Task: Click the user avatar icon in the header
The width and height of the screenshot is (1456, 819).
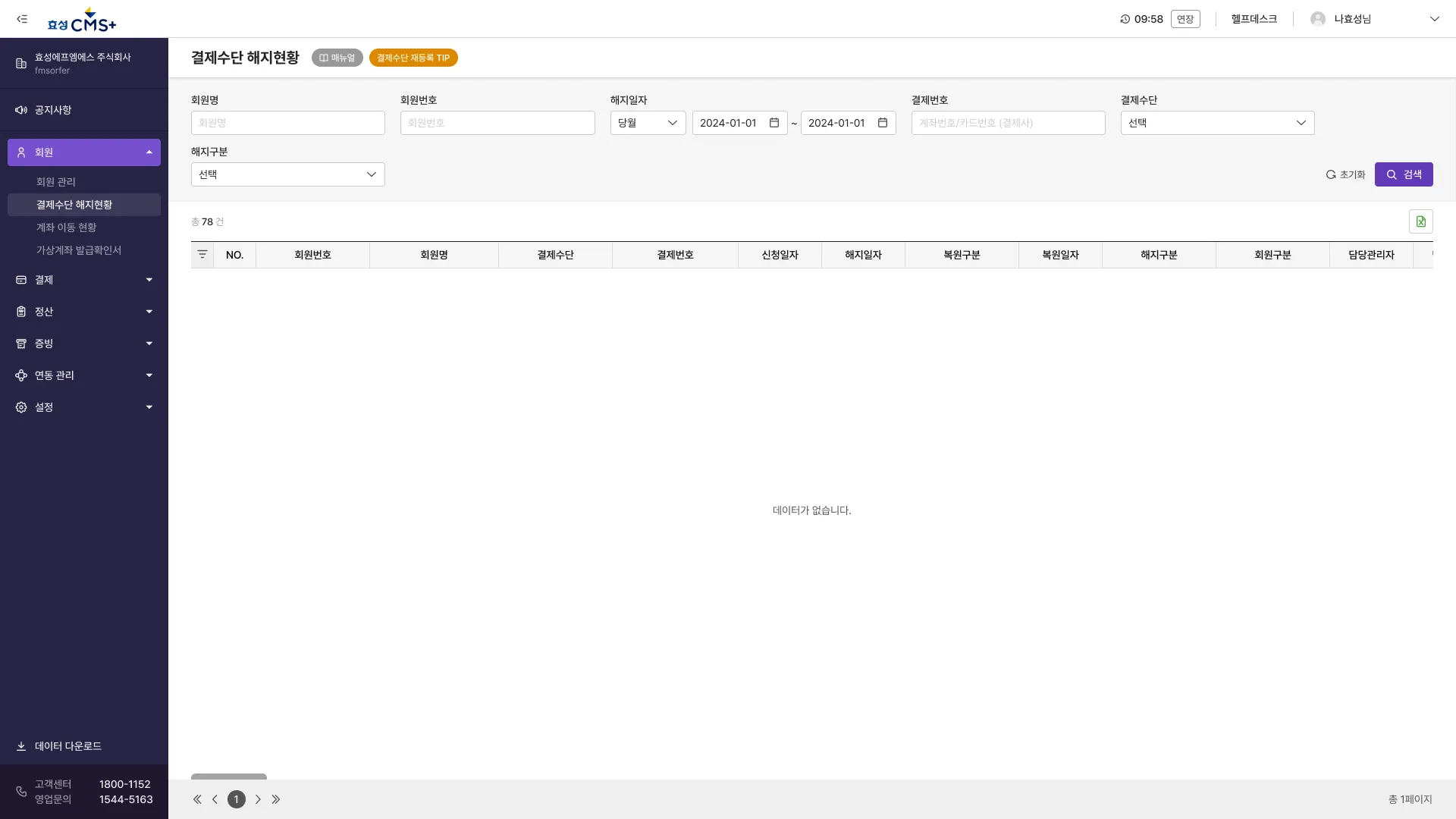Action: tap(1318, 19)
